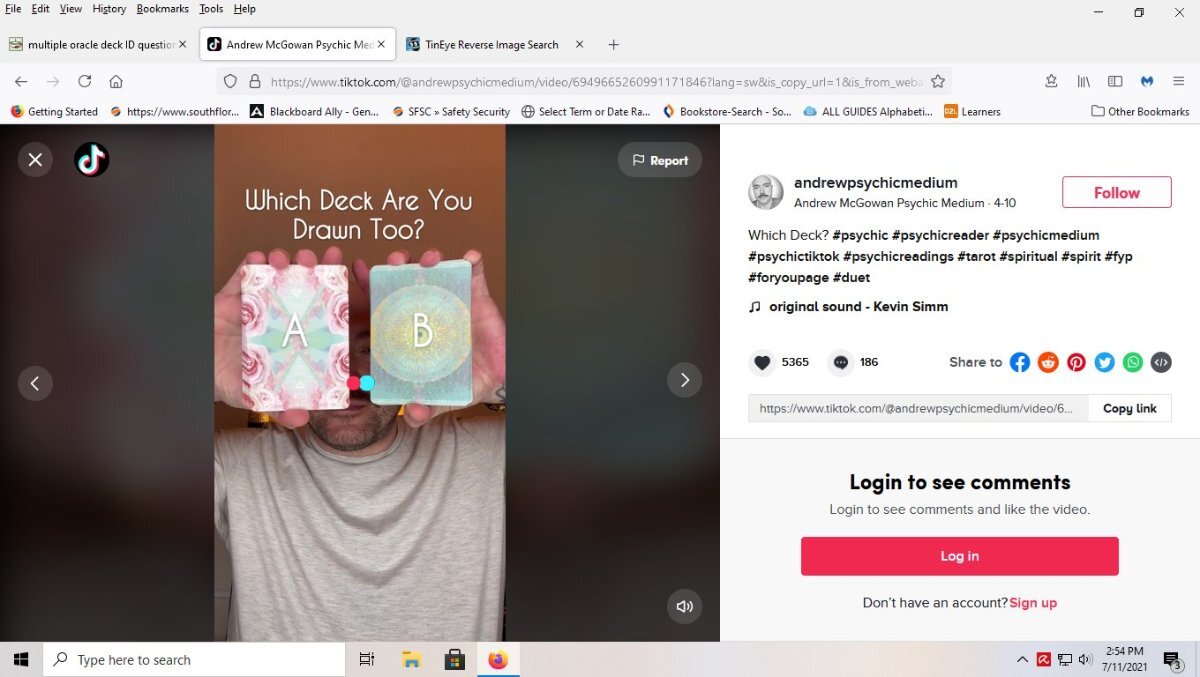Click the video link text field

pos(917,408)
